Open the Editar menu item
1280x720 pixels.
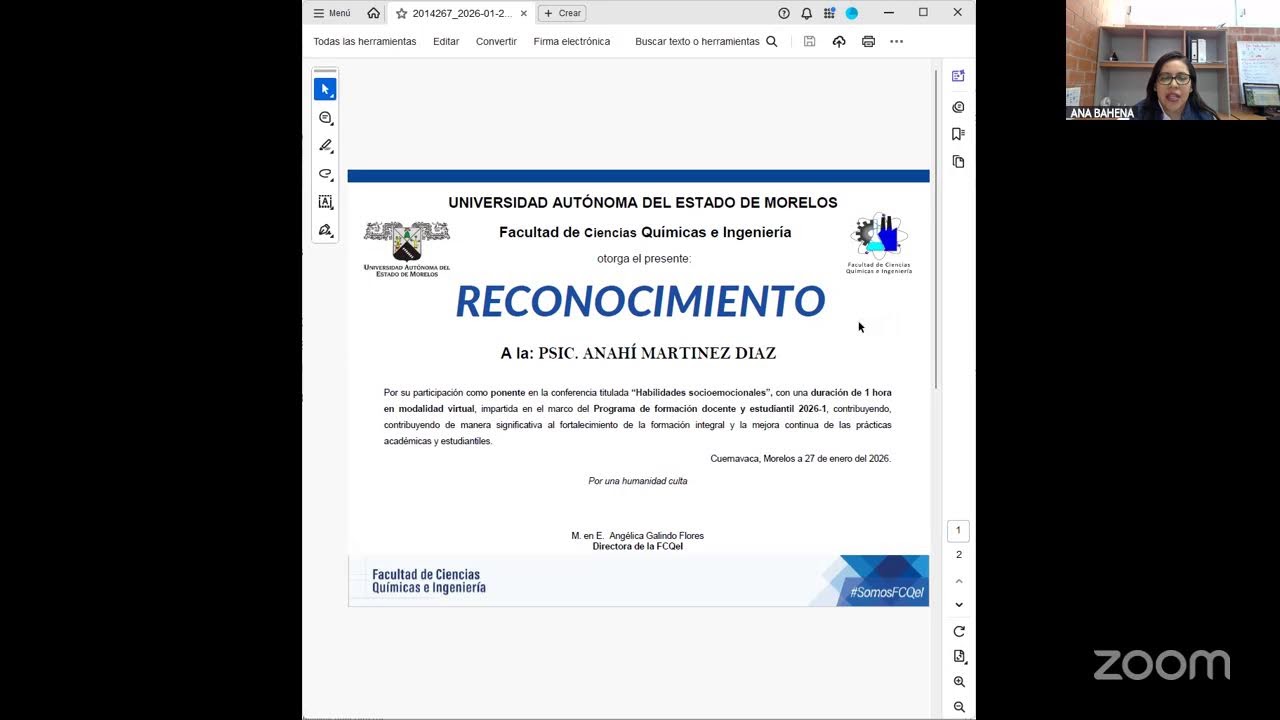pos(446,41)
